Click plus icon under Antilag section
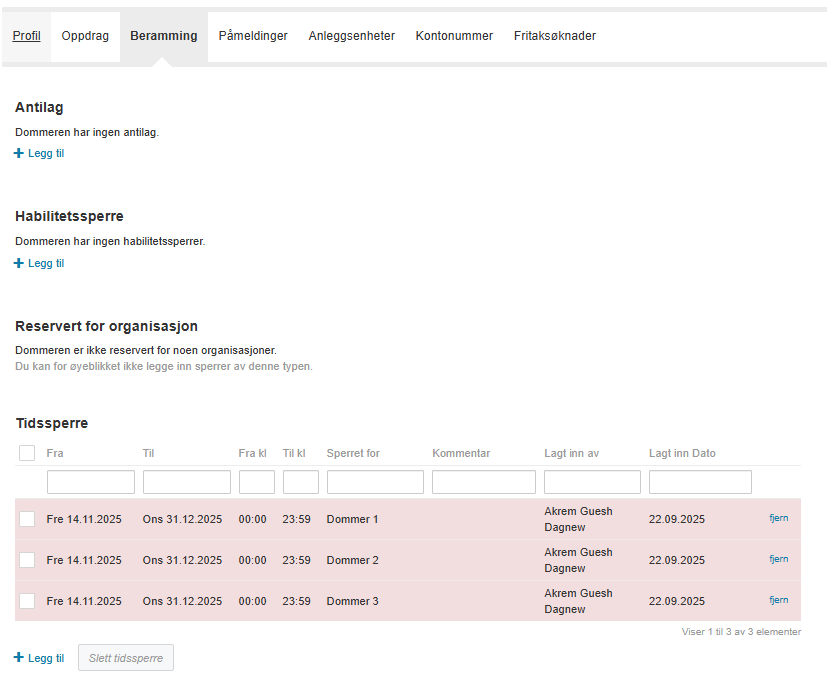827x681 pixels. pos(19,154)
